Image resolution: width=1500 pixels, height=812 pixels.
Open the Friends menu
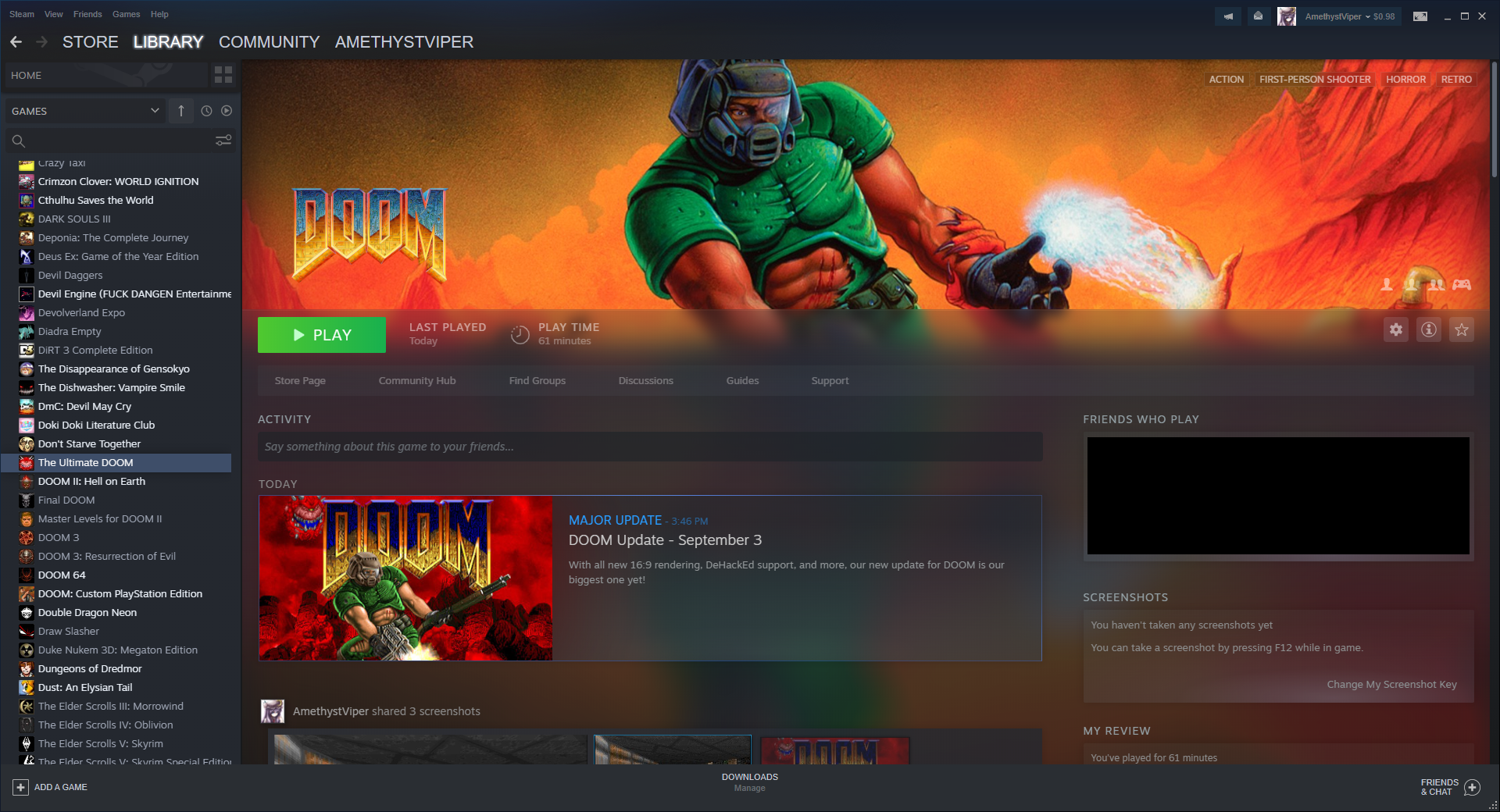(87, 14)
